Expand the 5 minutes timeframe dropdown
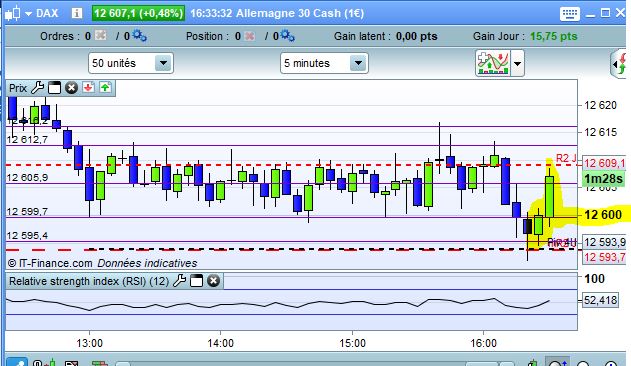Screen dimensions: 631x366 pyautogui.click(x=358, y=63)
